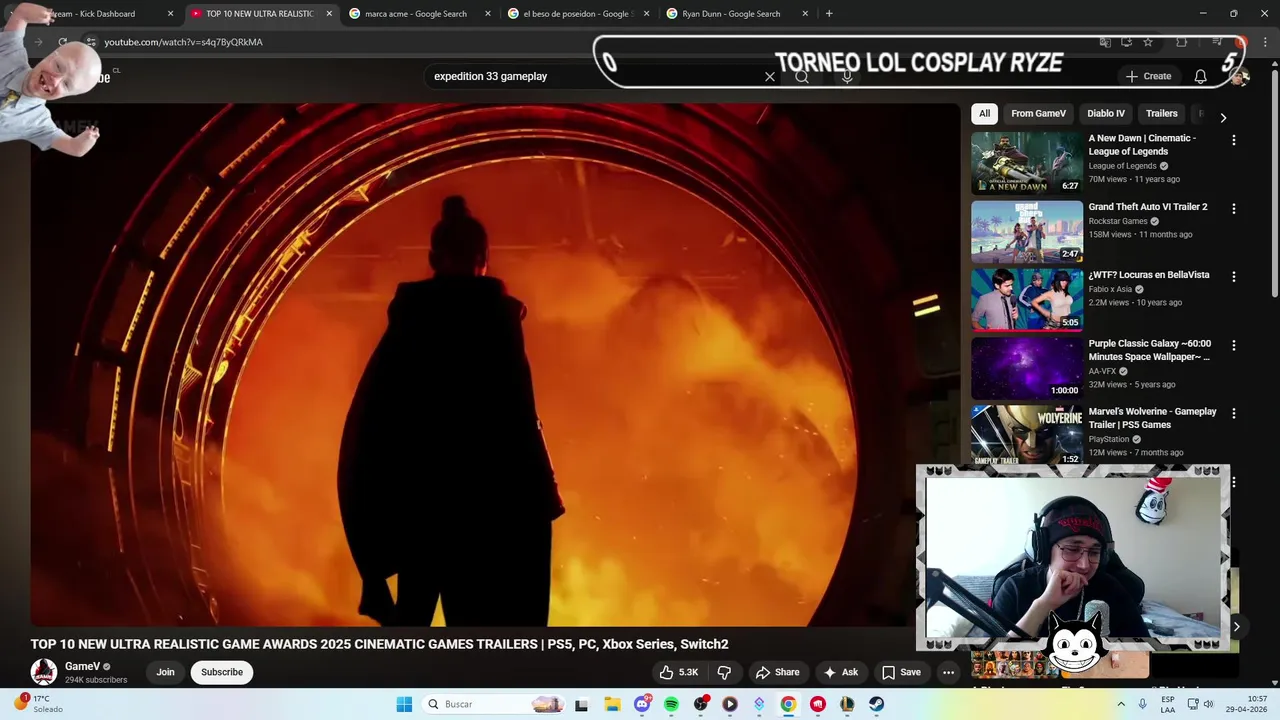Screen dimensions: 1280x720
Task: Open options for Locuras en BellaVista video
Action: (x=1233, y=276)
